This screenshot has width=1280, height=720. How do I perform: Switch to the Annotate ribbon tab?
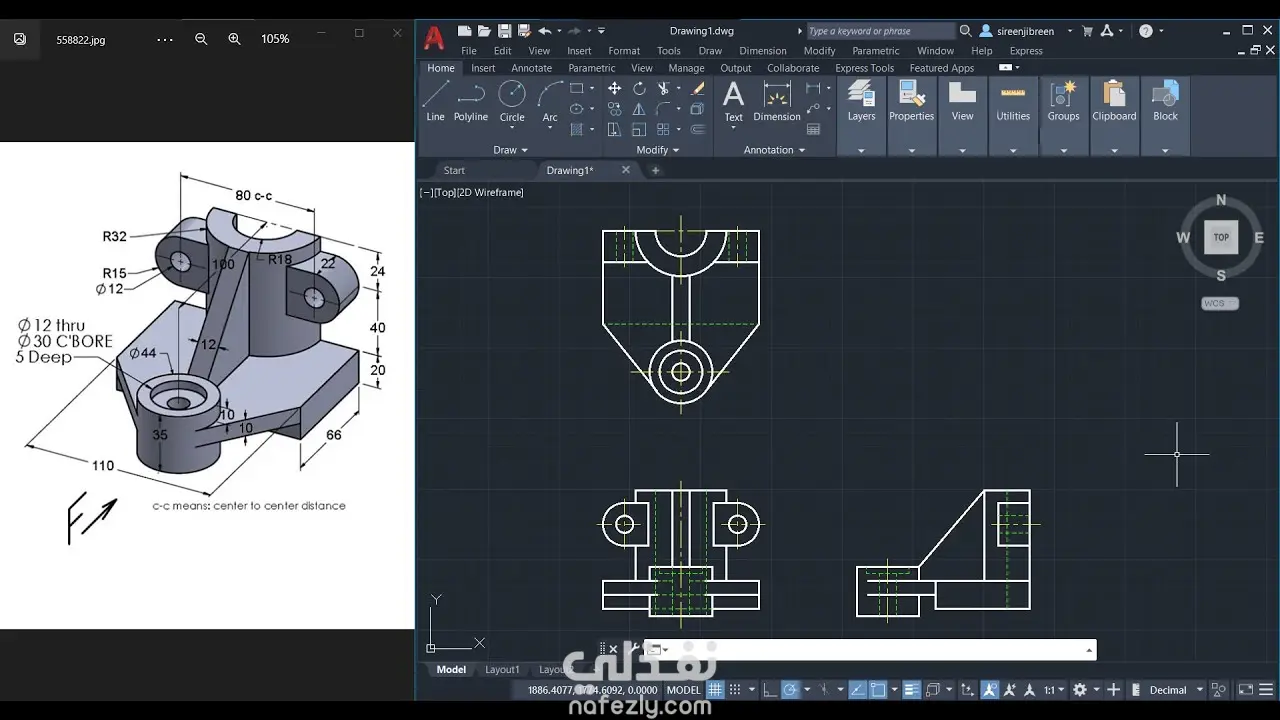532,68
